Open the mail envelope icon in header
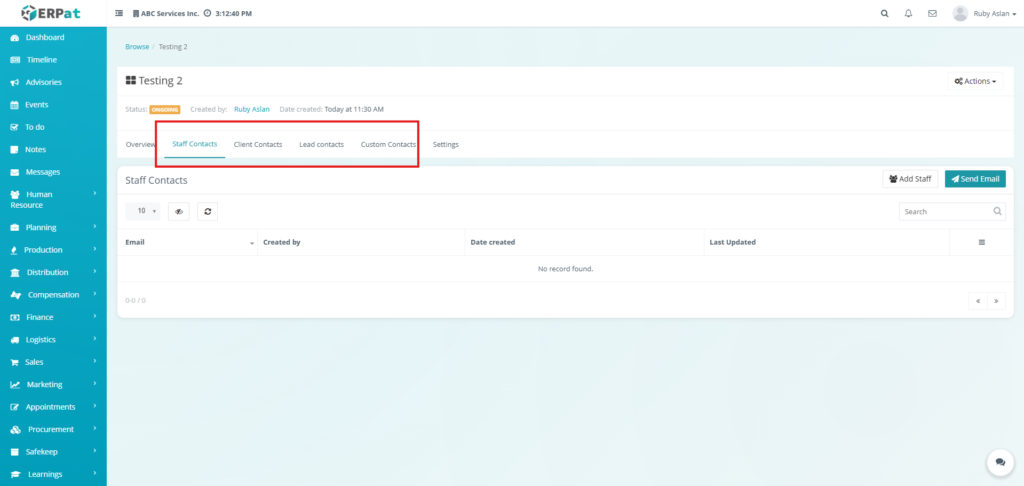1024x486 pixels. [932, 14]
